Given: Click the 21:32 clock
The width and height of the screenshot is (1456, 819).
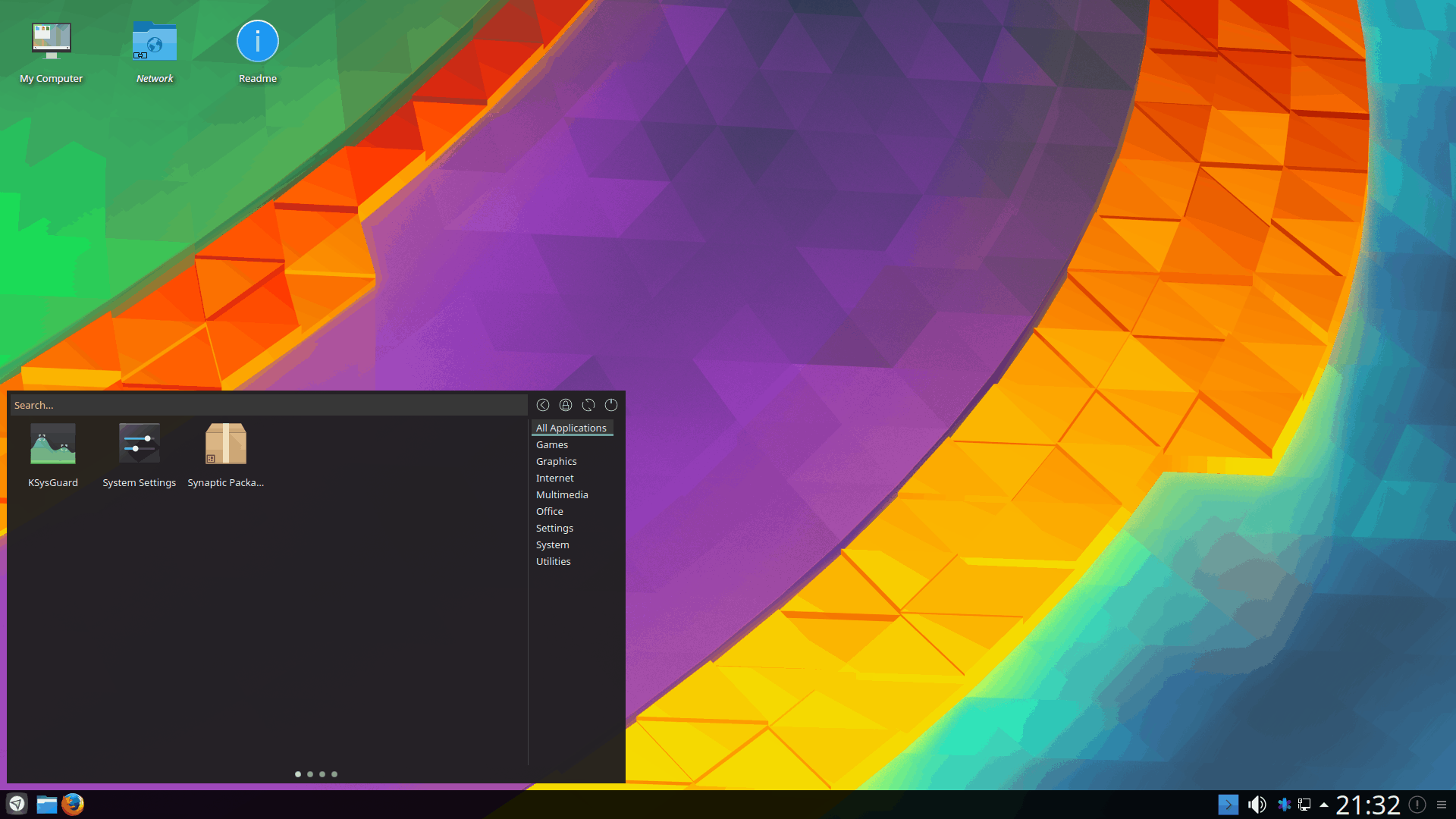Looking at the screenshot, I should tap(1368, 805).
